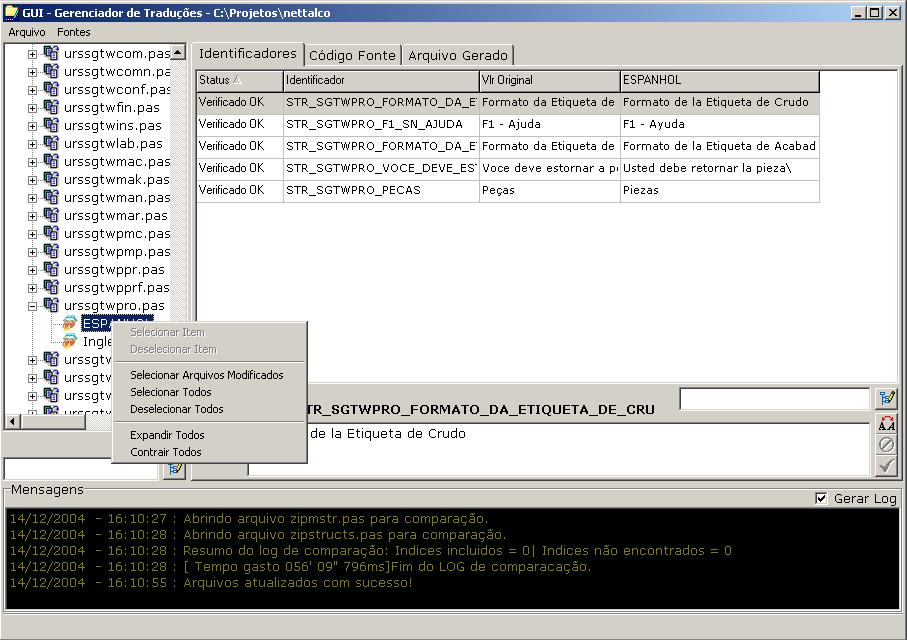
Task: Click the application icon in the title bar
Action: [12, 12]
